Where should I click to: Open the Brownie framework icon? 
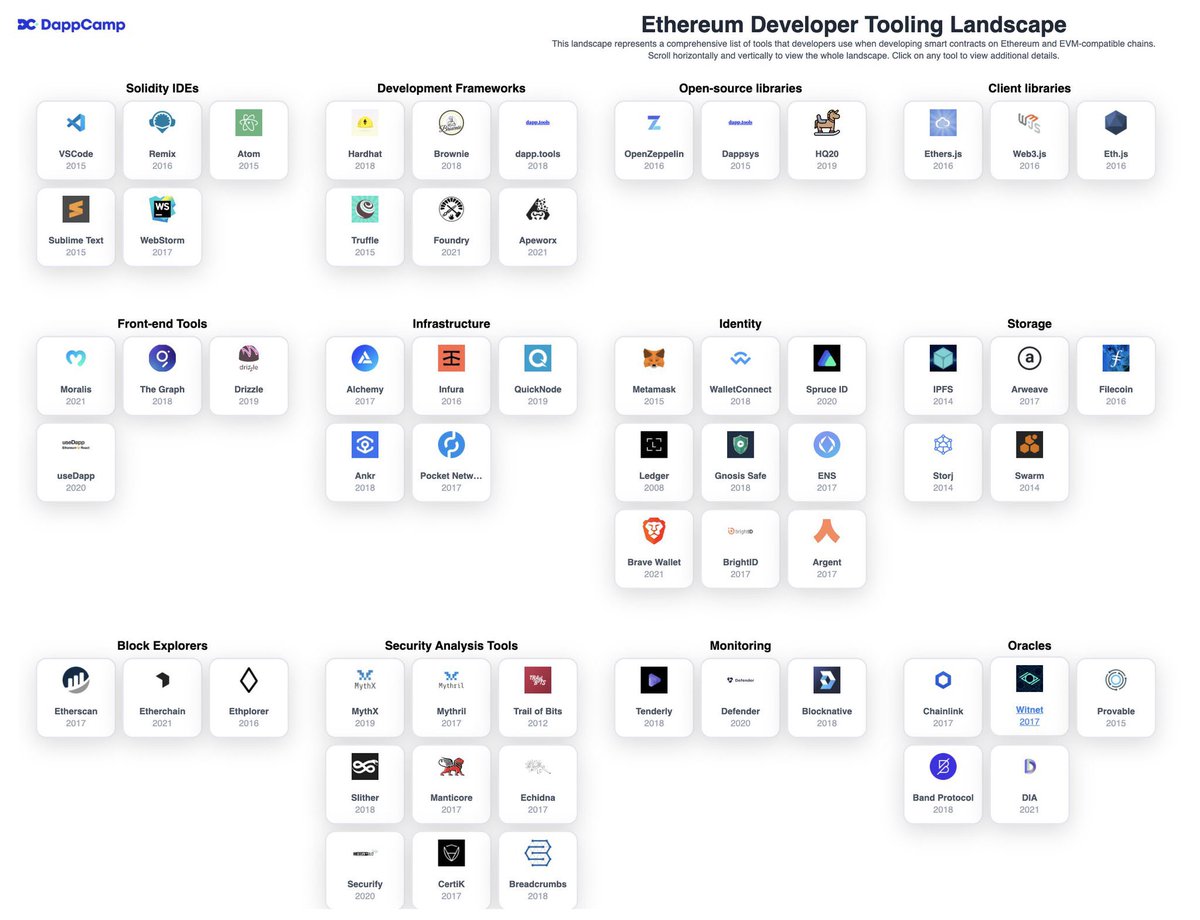click(x=451, y=123)
